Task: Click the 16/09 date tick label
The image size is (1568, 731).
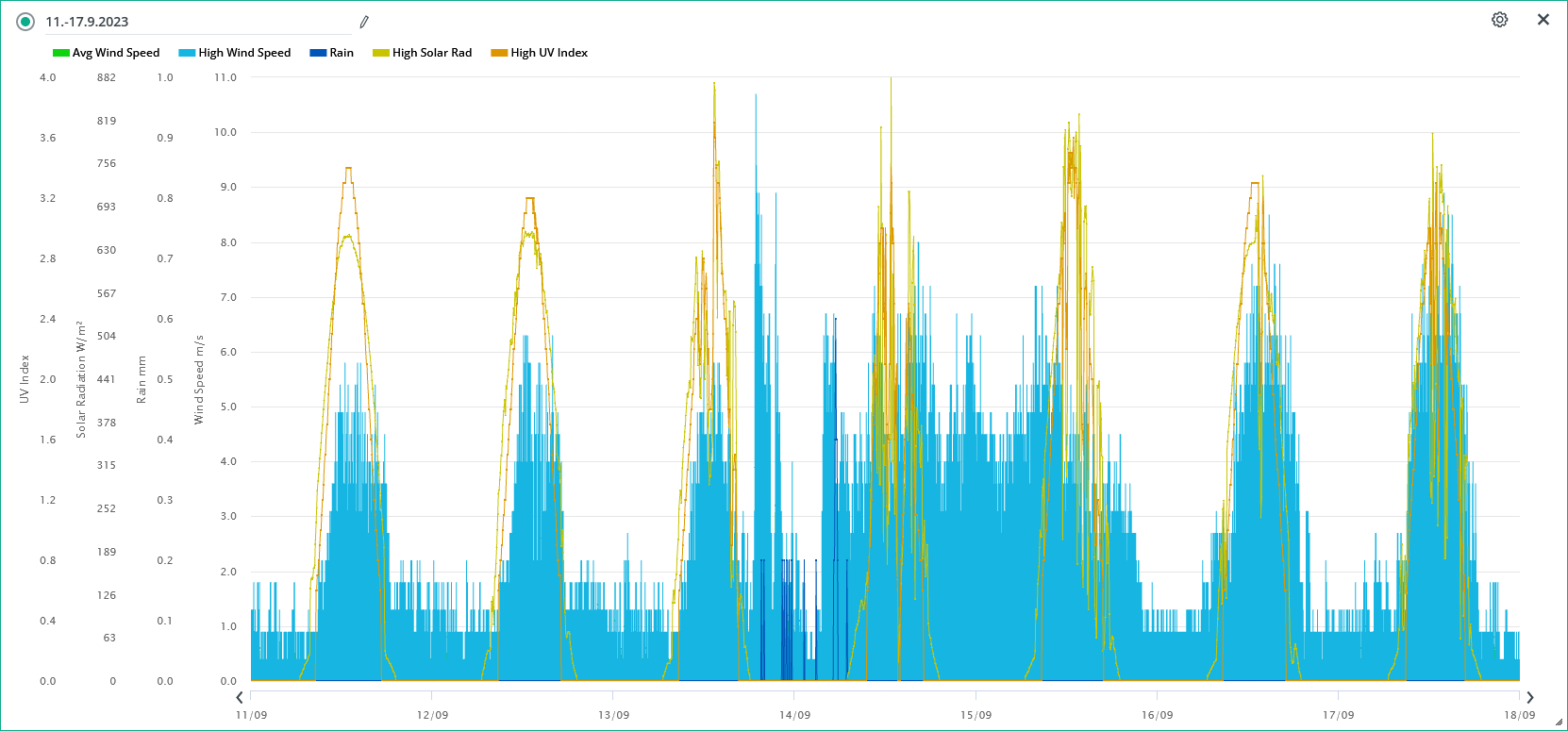Action: (1157, 715)
